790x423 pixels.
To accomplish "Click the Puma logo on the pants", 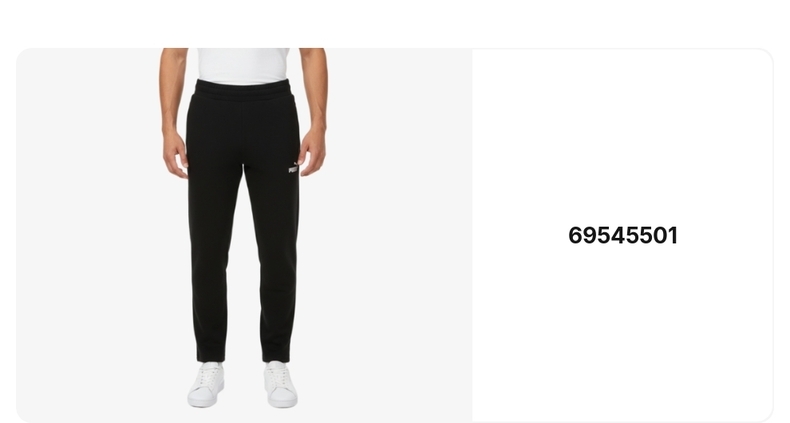I will 293,169.
